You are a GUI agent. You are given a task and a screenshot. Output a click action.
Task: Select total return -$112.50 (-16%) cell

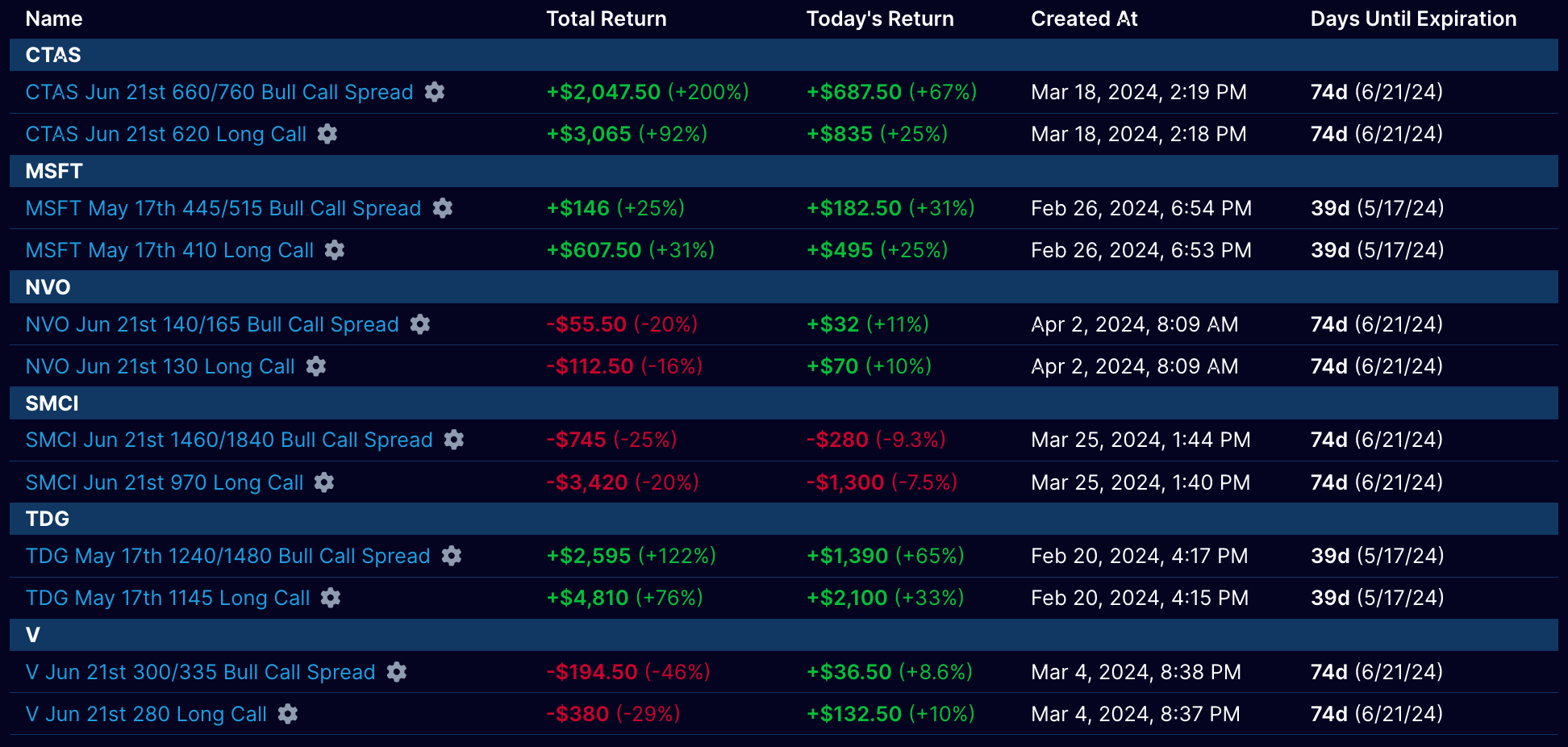[624, 366]
